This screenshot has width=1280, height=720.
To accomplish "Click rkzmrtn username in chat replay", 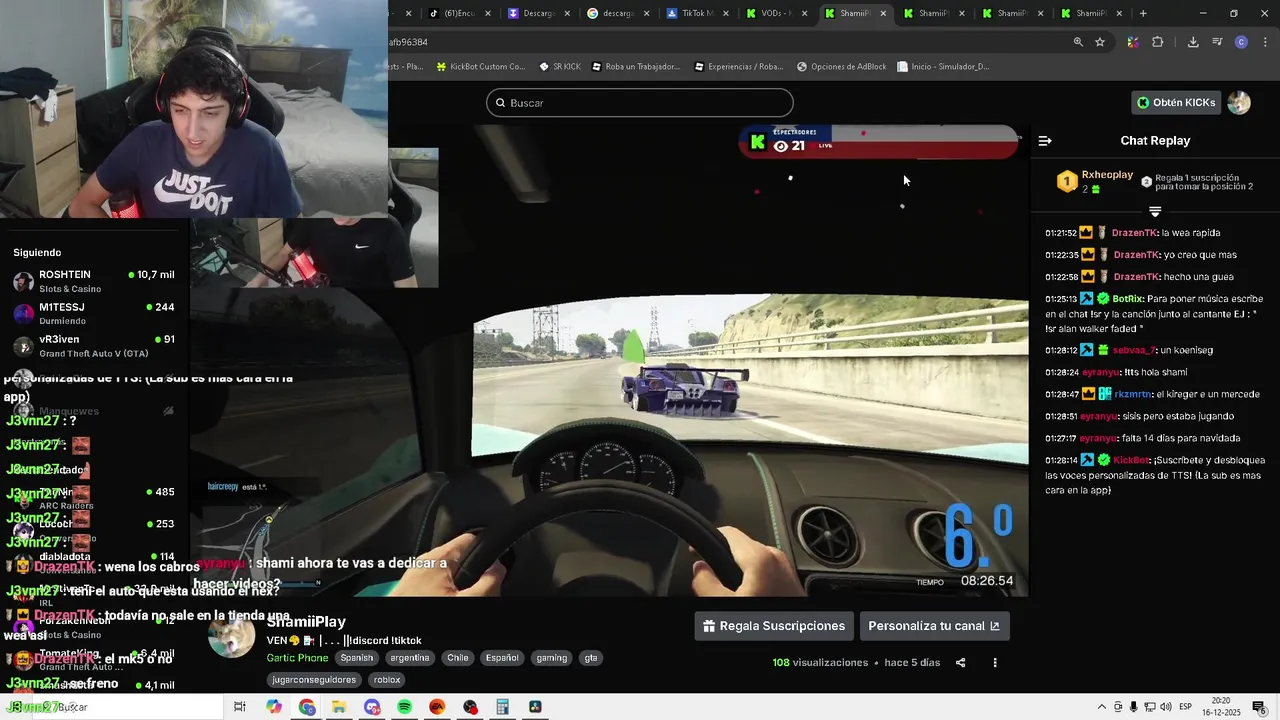I will tap(1132, 394).
